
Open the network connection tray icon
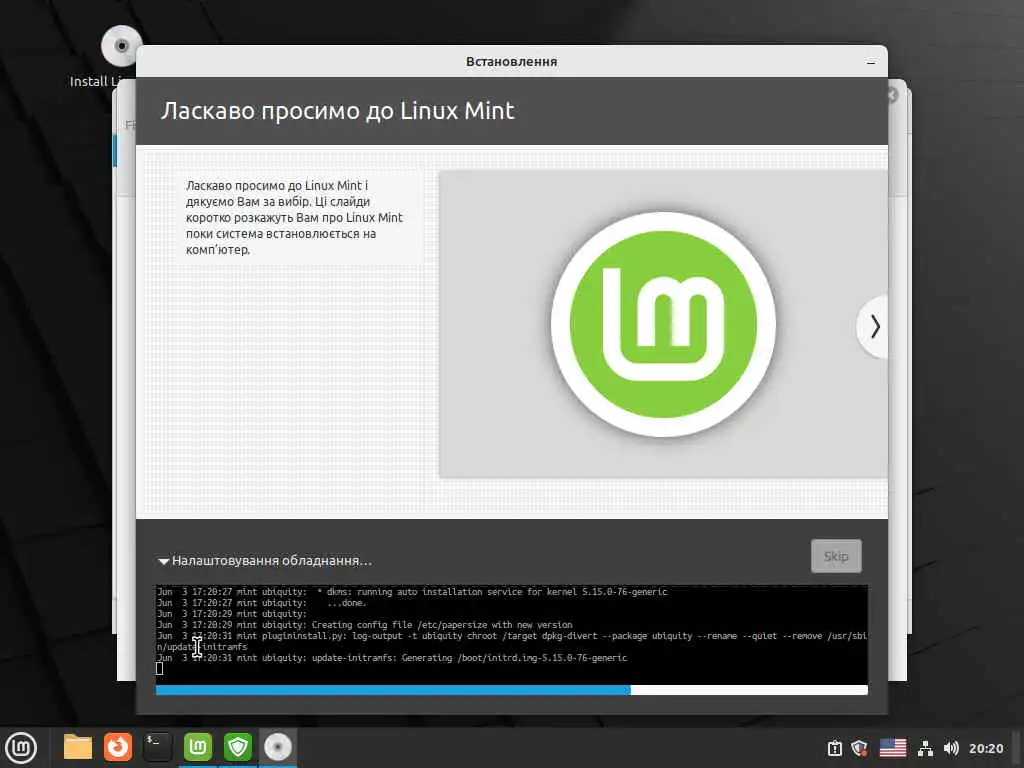(925, 748)
